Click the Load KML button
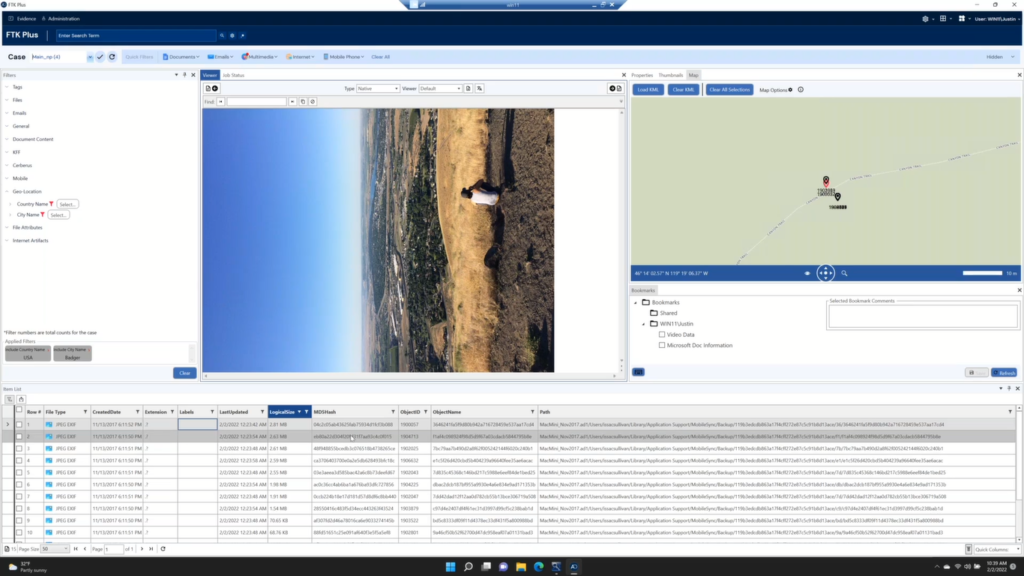Image resolution: width=1024 pixels, height=576 pixels. point(648,89)
